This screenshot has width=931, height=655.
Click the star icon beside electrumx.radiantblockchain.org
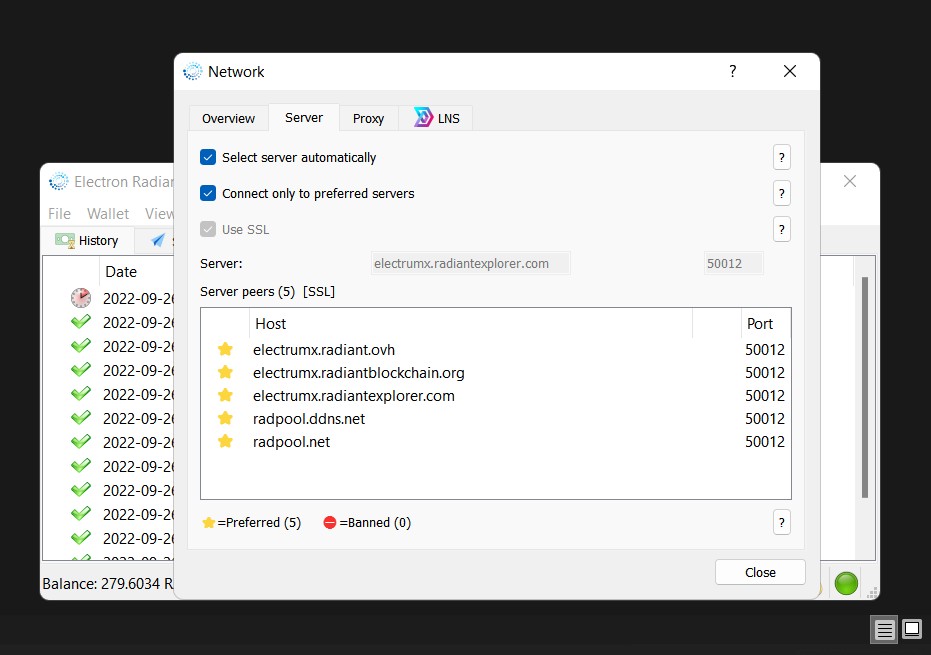point(225,372)
